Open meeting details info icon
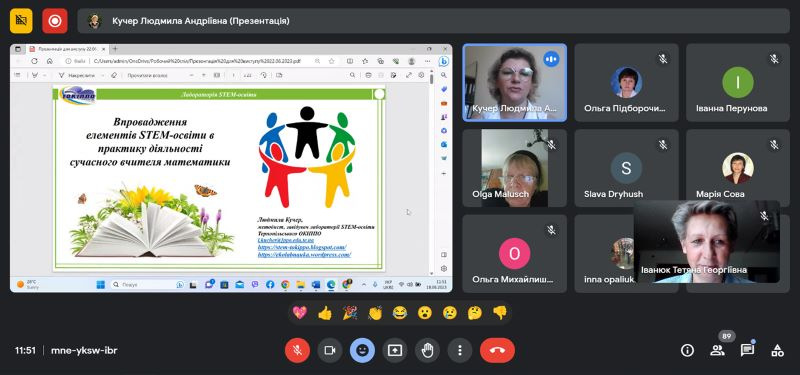This screenshot has height=375, width=800. [687, 351]
